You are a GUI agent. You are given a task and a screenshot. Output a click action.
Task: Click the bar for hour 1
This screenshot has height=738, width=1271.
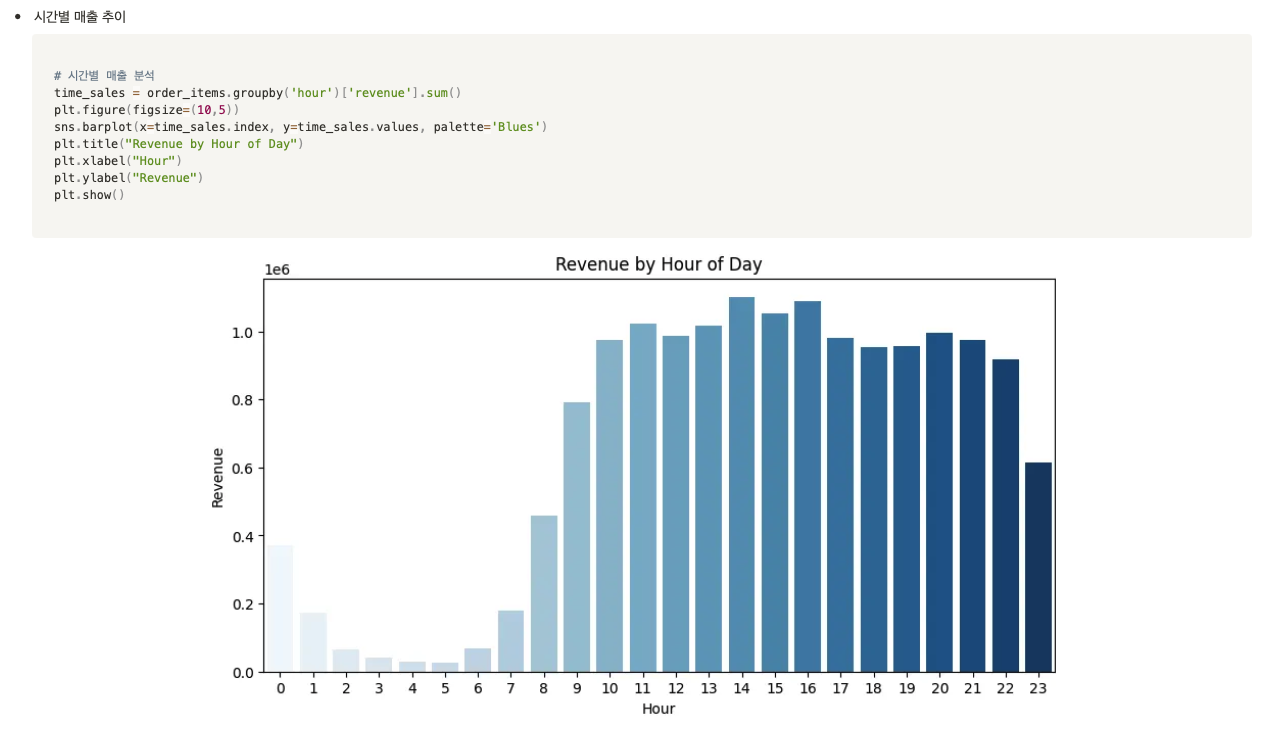tap(313, 642)
